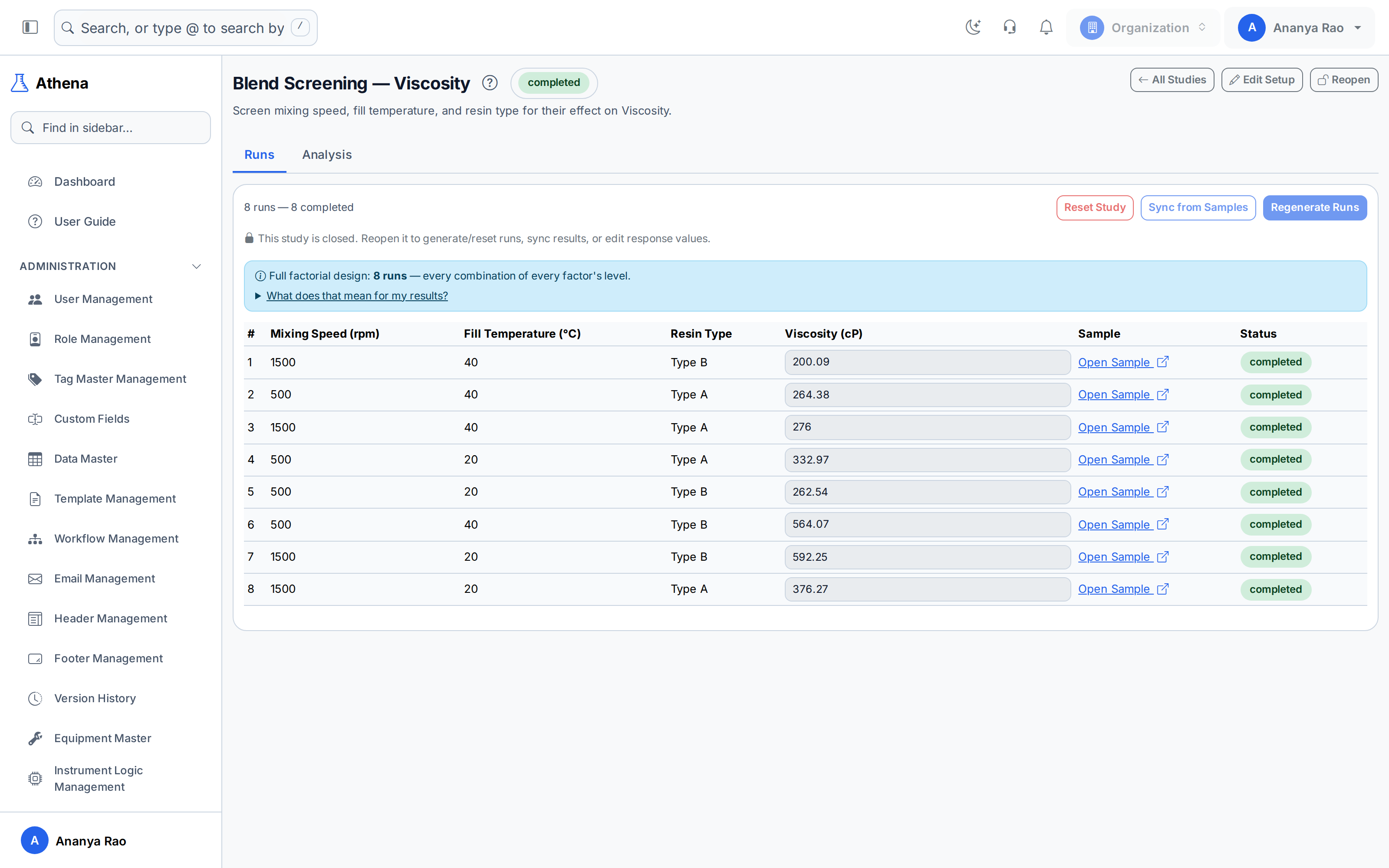Screen dimensions: 1389x868
Task: Click viscosity field showing 564.07
Action: [927, 524]
